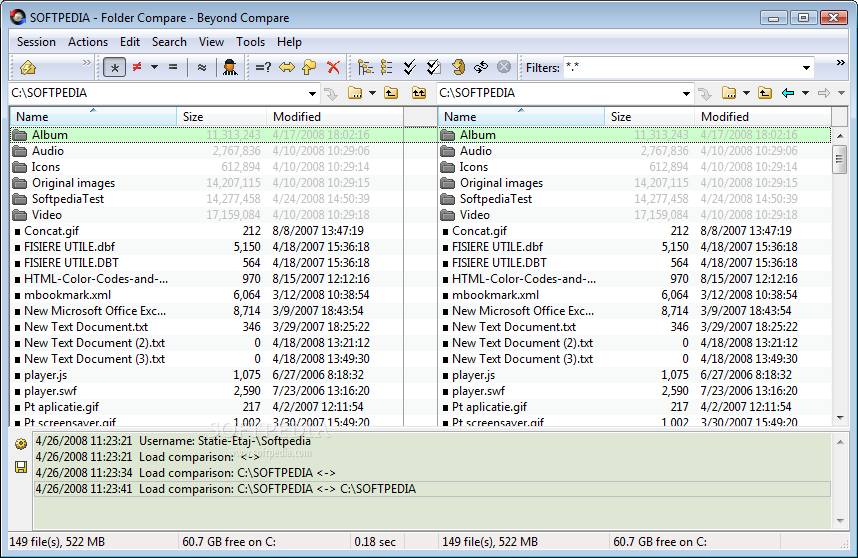Select Video folder in right pane
858x558 pixels.
pyautogui.click(x=635, y=214)
